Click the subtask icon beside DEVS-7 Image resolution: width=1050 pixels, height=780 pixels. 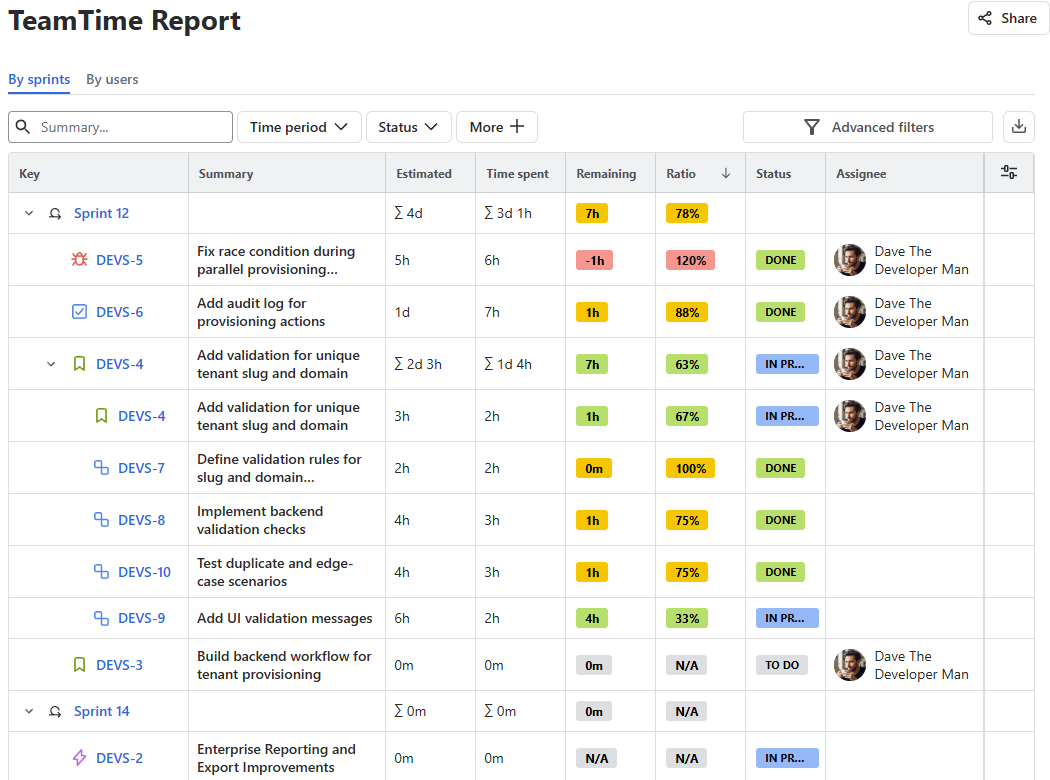101,468
